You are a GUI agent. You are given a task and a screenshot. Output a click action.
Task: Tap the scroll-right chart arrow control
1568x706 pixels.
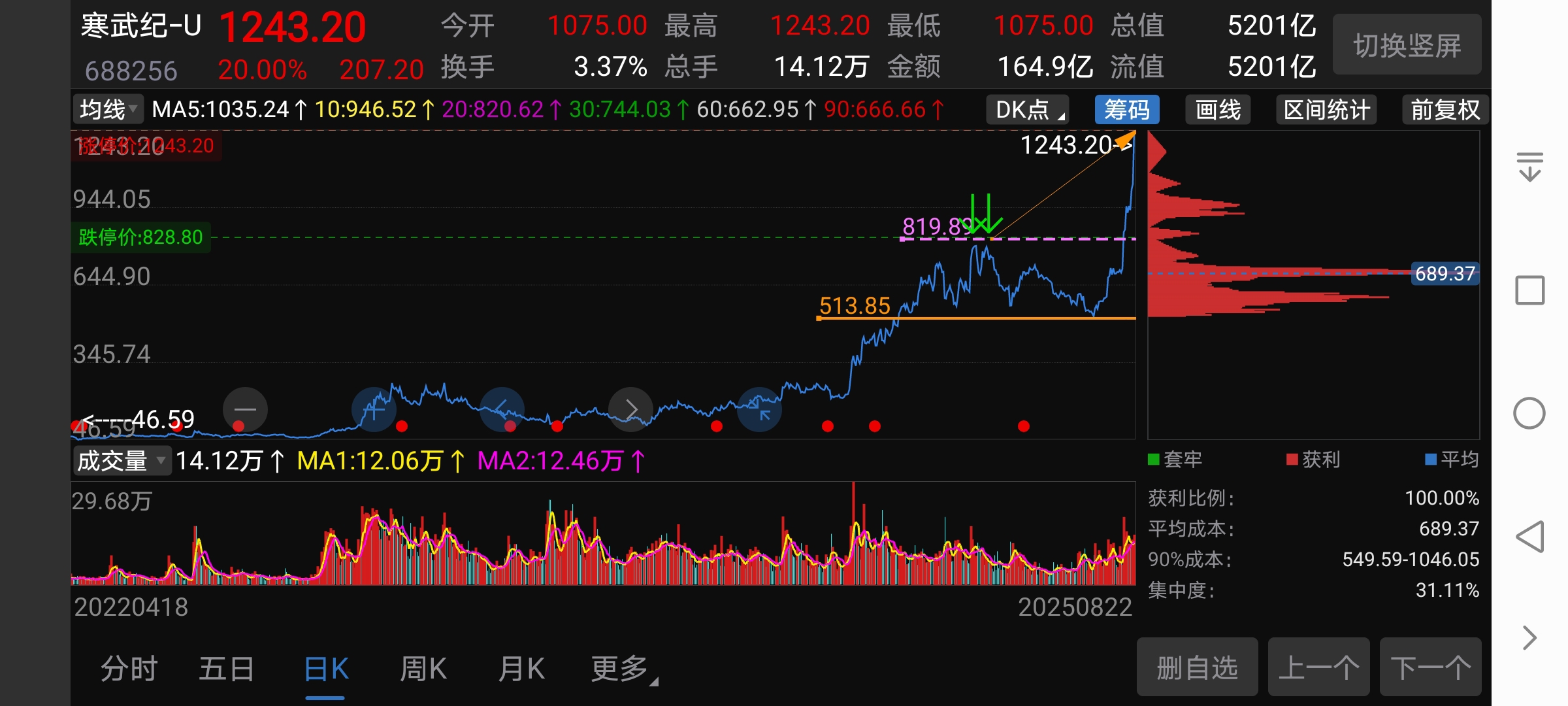tap(630, 410)
